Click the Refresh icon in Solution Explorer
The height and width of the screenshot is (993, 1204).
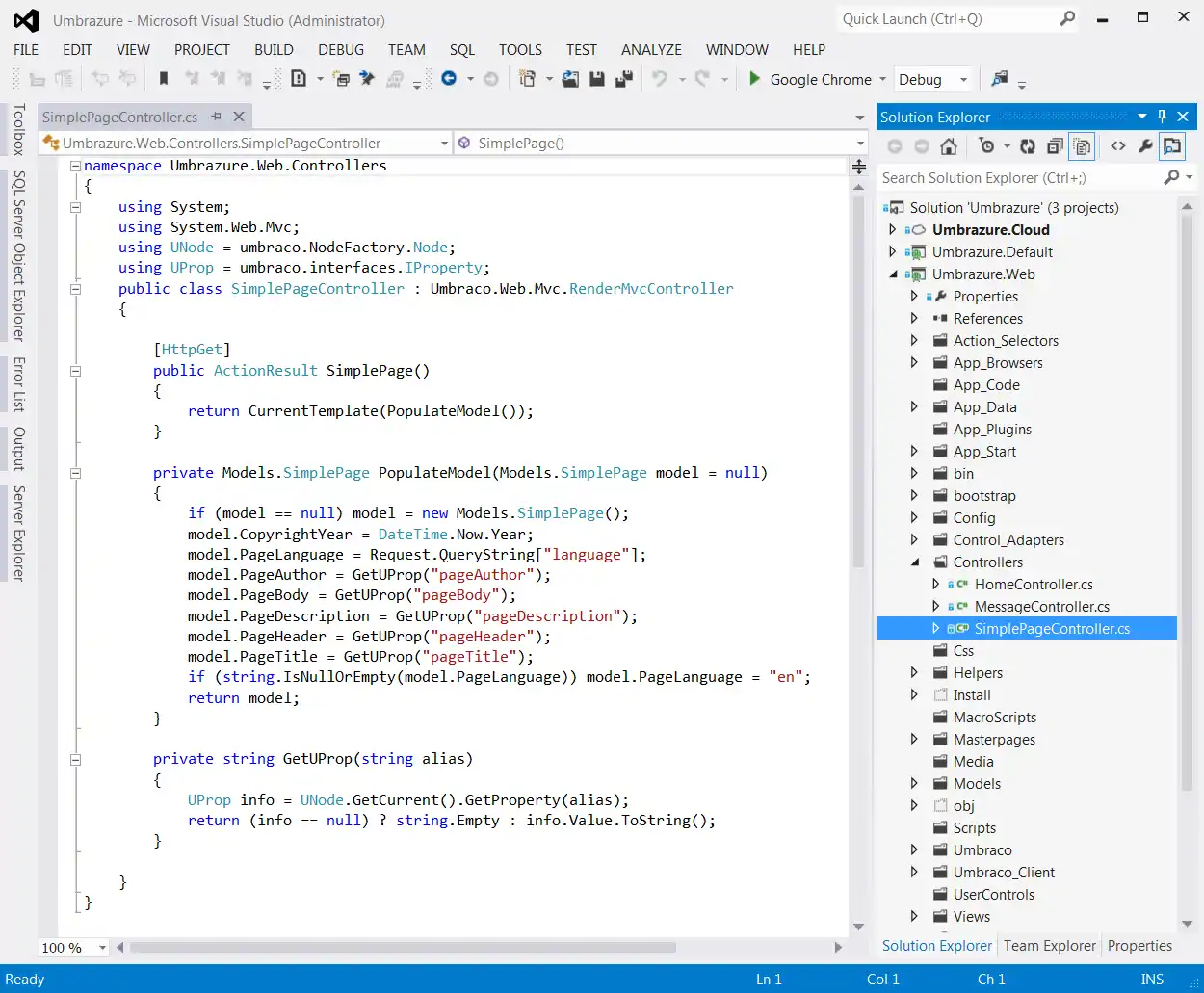1028,146
